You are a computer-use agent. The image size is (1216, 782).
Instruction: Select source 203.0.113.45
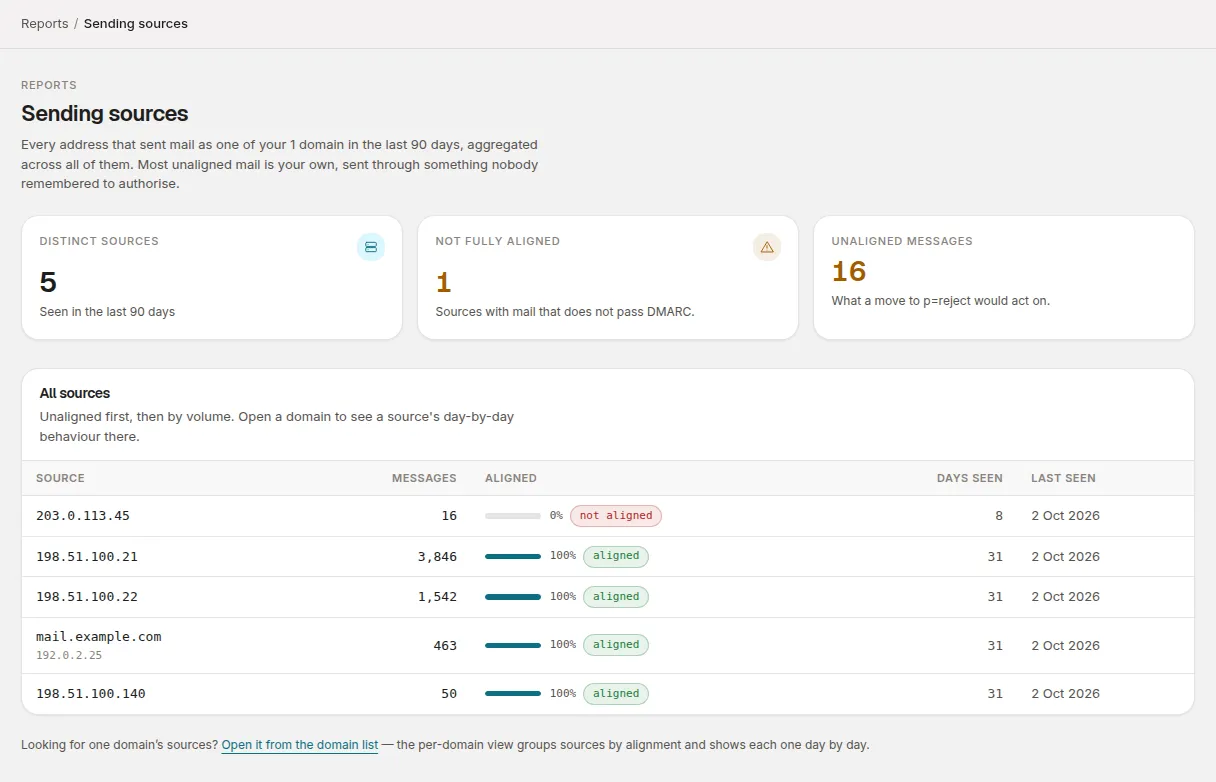point(83,516)
